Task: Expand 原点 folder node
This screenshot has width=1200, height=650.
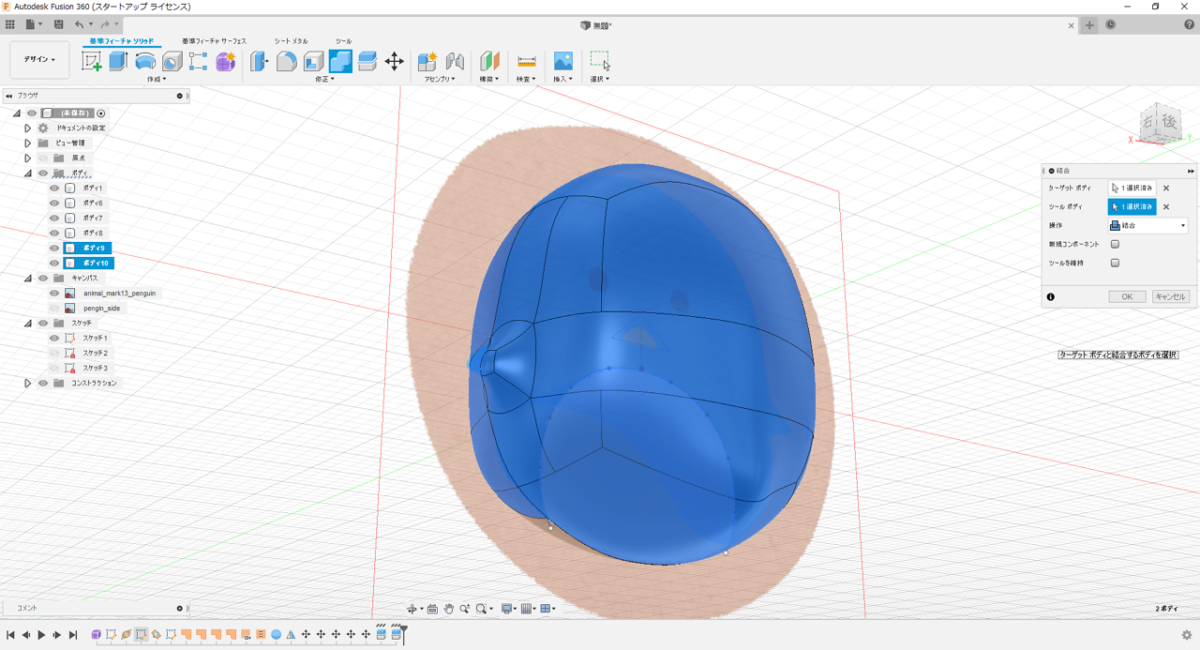Action: pos(28,158)
